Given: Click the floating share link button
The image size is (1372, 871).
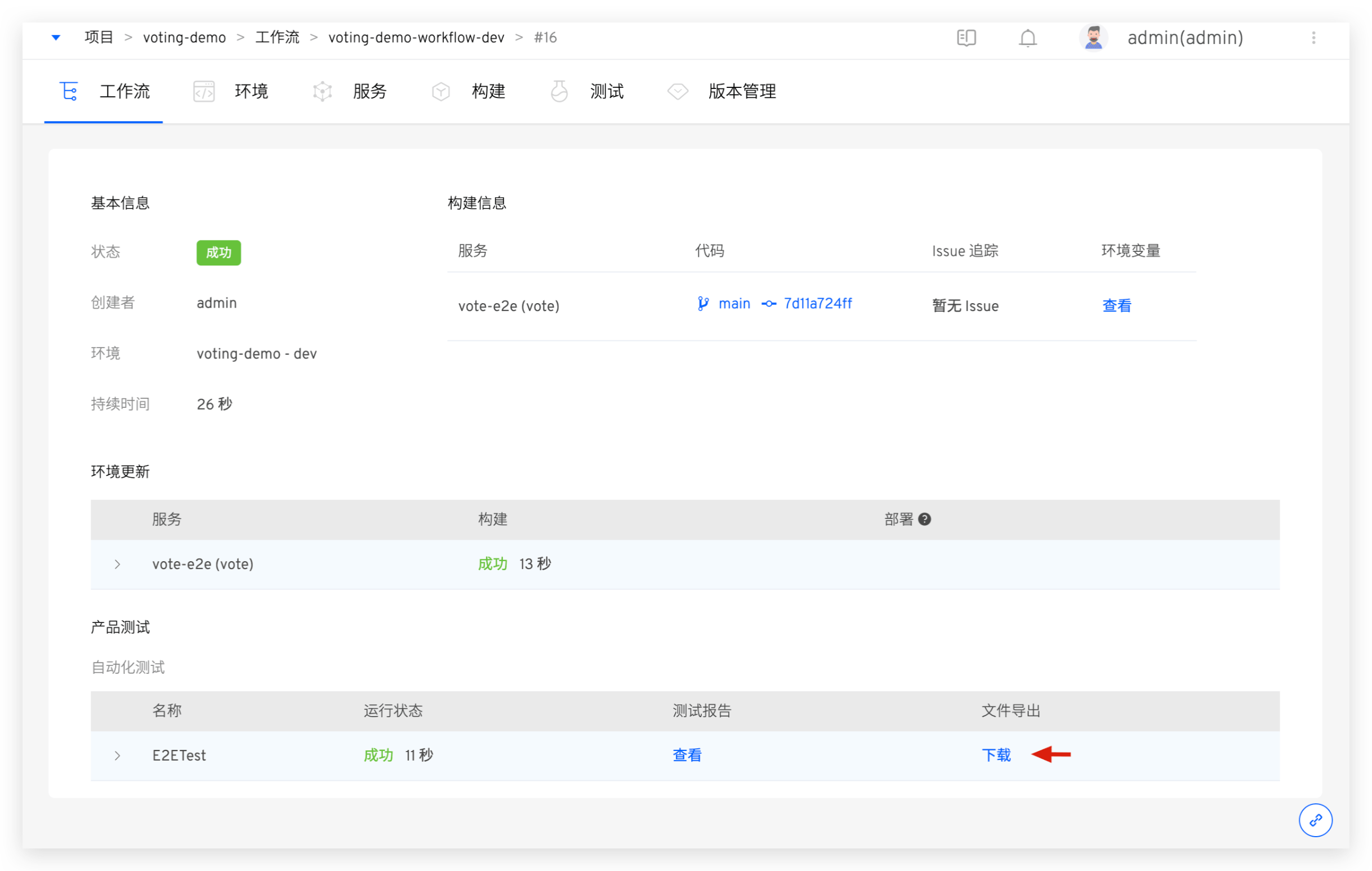Looking at the screenshot, I should [1316, 821].
